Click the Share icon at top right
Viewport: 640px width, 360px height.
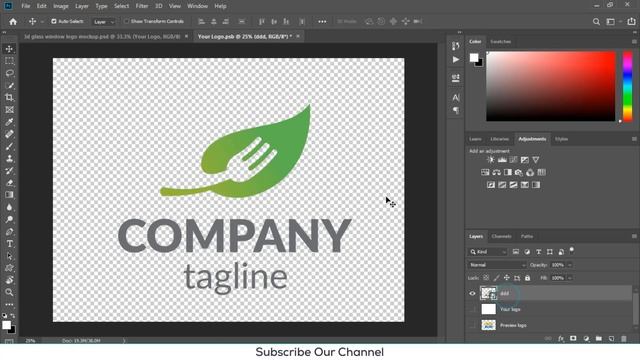click(631, 22)
